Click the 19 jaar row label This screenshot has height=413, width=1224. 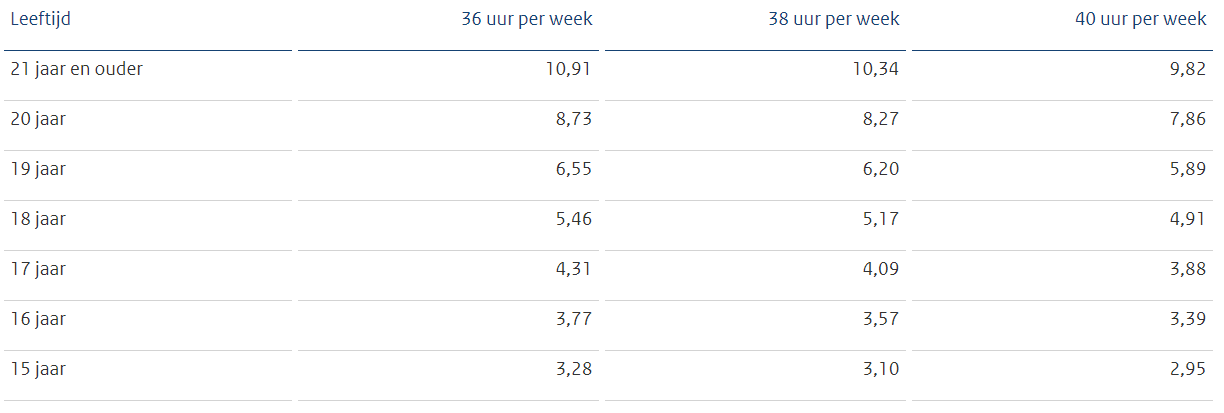(x=38, y=169)
